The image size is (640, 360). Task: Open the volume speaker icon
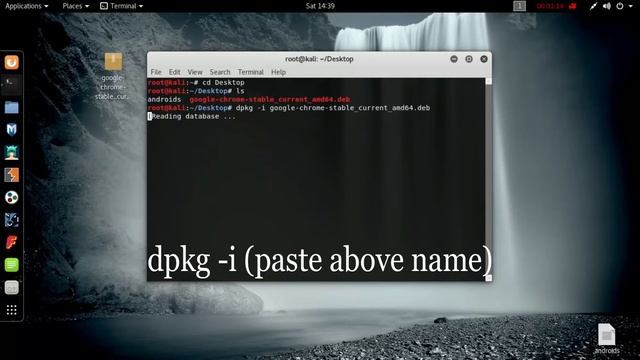click(x=607, y=6)
